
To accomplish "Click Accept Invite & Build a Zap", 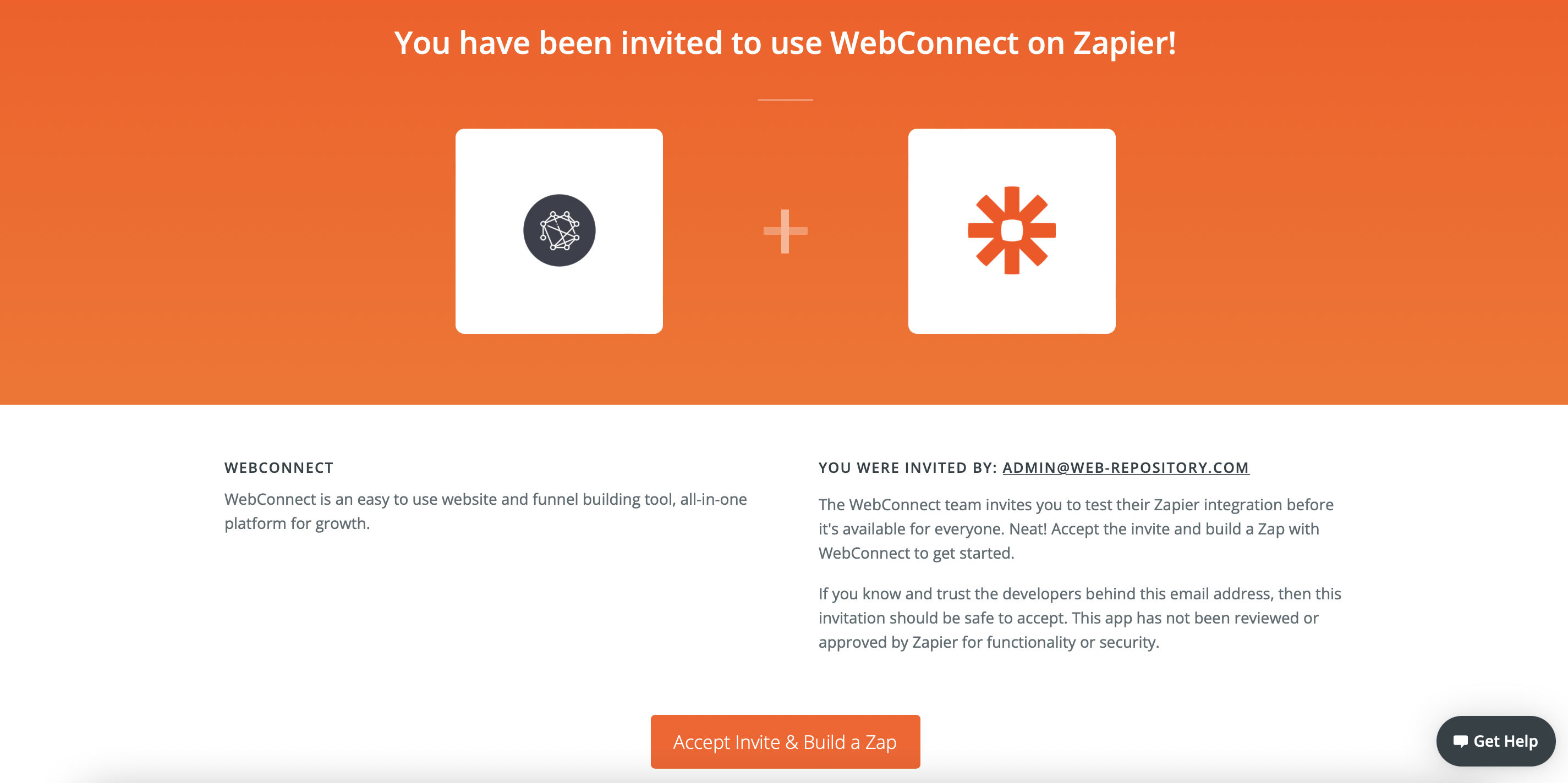I will click(785, 742).
